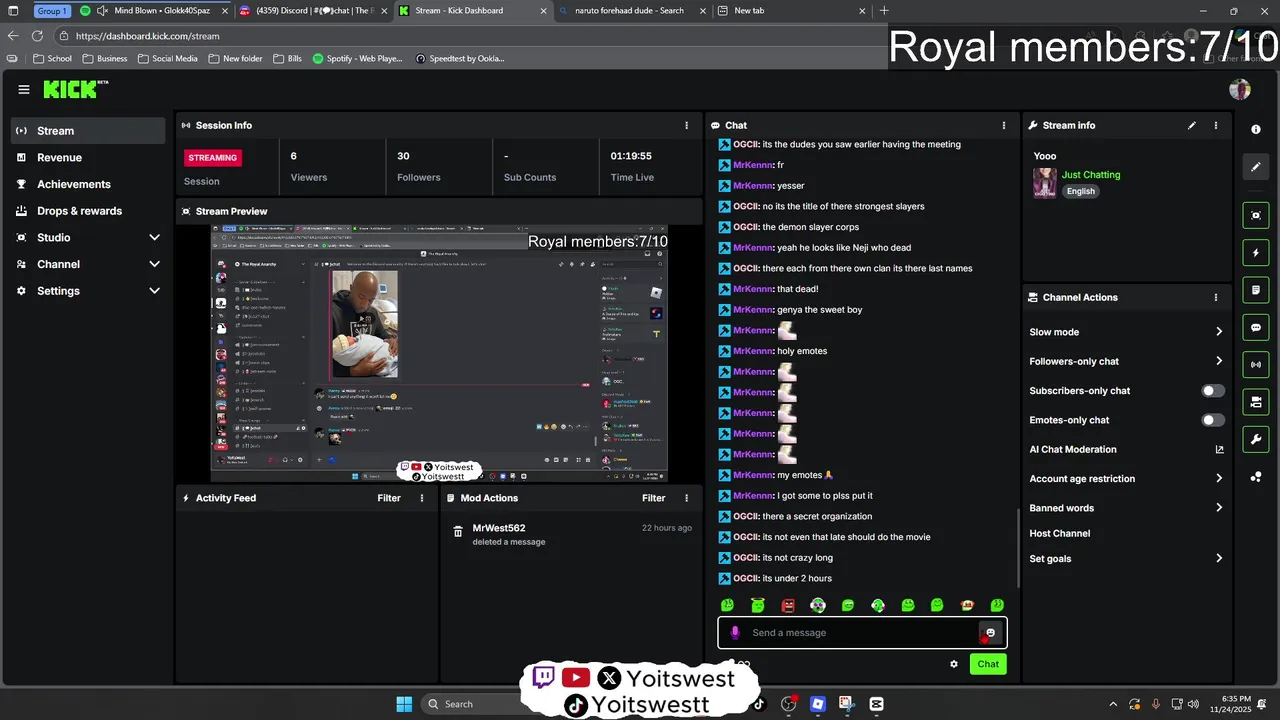Open Account age restriction chevron

click(1219, 479)
